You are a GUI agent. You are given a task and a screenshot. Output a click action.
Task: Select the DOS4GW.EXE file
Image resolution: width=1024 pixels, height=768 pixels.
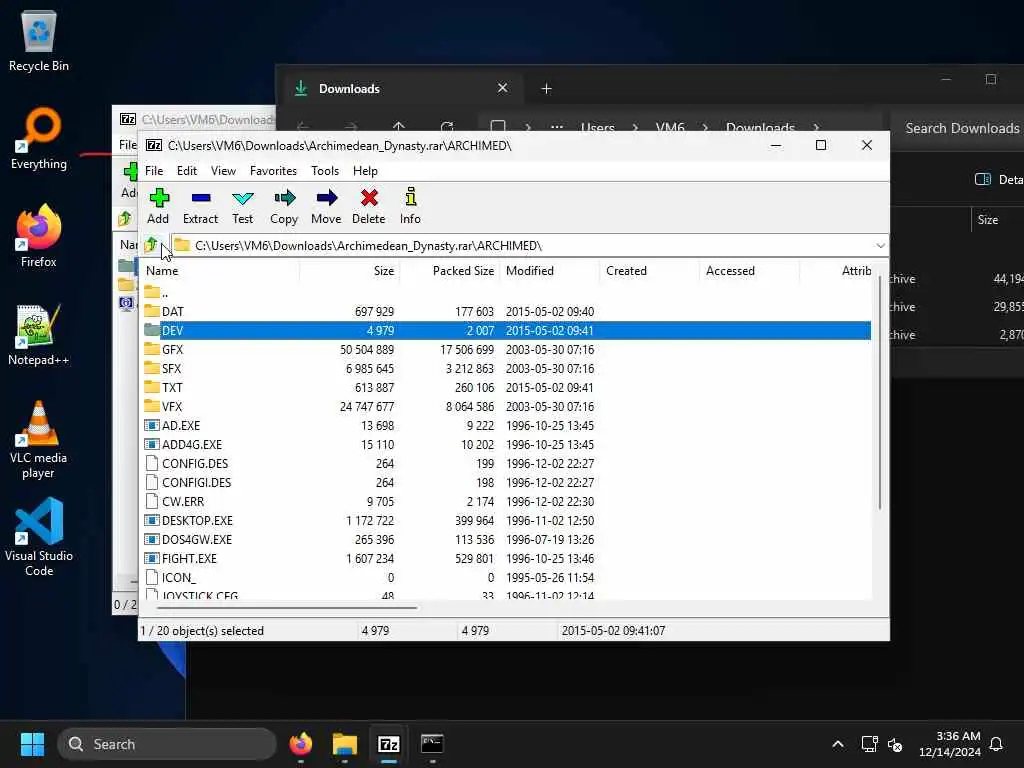(506, 539)
